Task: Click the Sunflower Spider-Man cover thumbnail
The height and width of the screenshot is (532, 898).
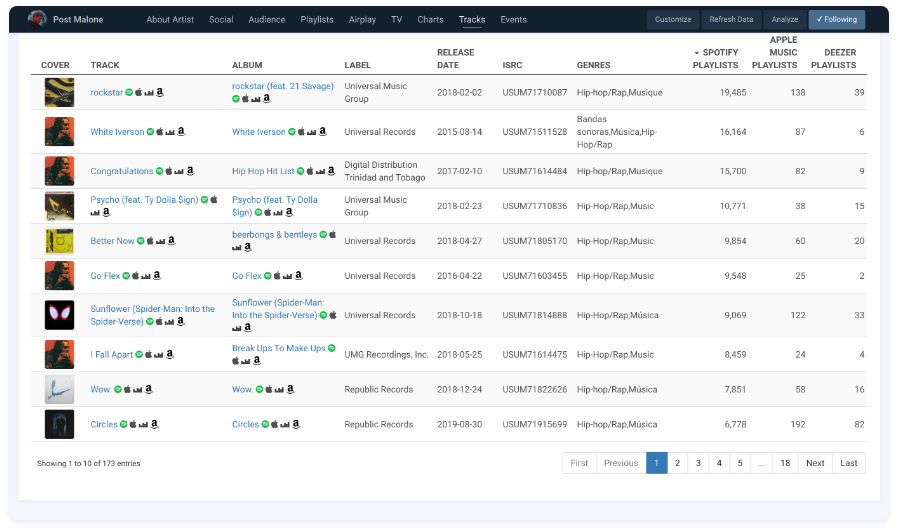Action: [60, 315]
